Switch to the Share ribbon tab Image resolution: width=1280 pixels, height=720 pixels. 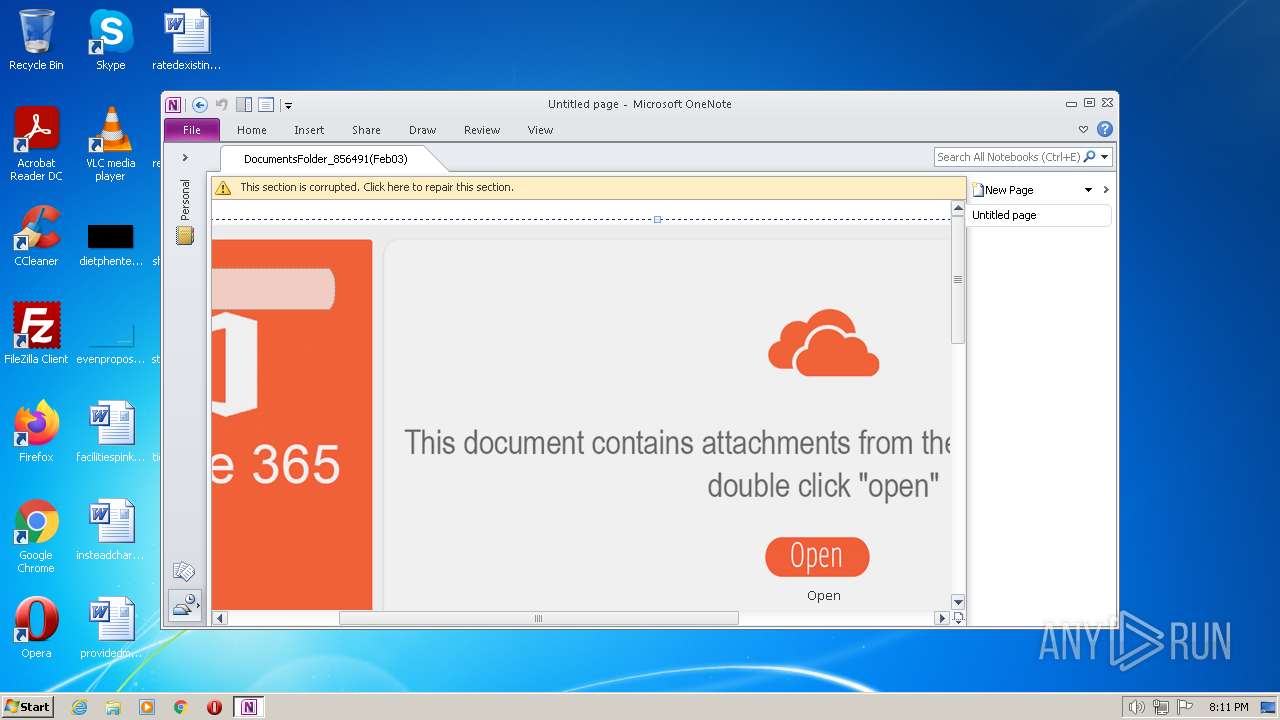366,130
